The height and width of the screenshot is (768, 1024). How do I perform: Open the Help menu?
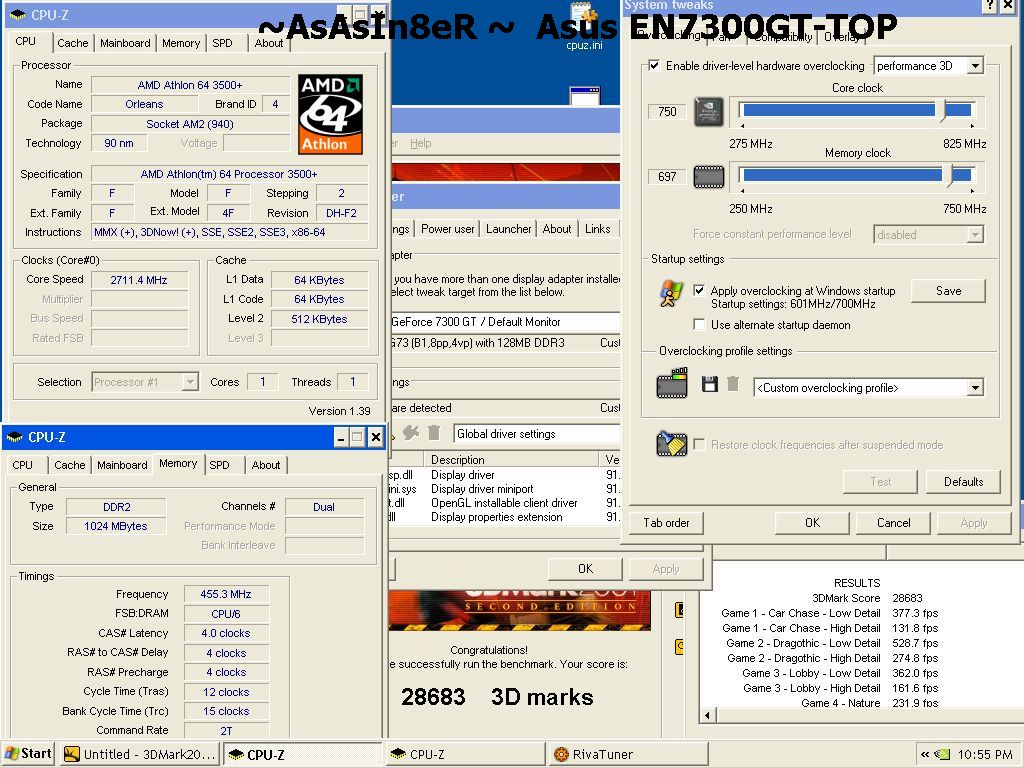(x=421, y=143)
